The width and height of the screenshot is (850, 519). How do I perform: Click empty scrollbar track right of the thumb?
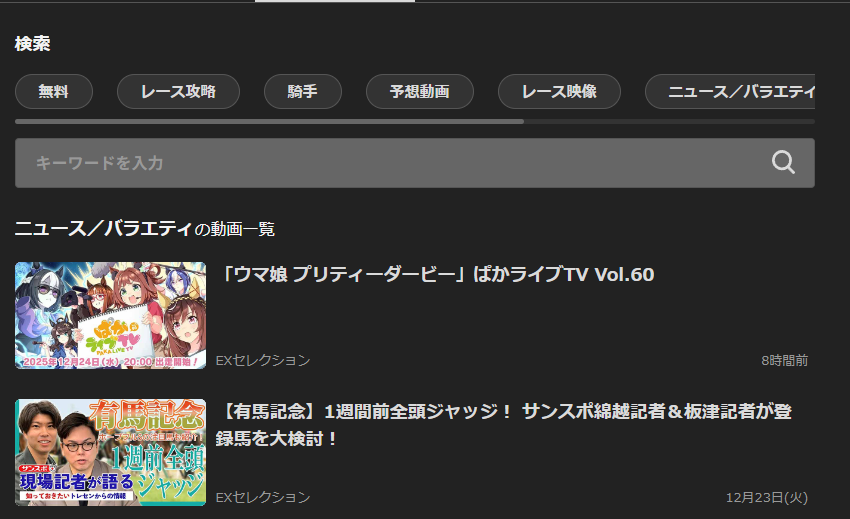(x=669, y=121)
